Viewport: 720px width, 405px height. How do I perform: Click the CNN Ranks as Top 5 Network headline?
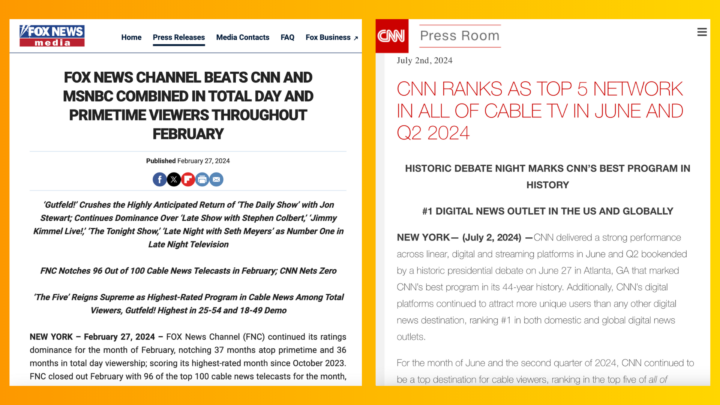pos(540,111)
